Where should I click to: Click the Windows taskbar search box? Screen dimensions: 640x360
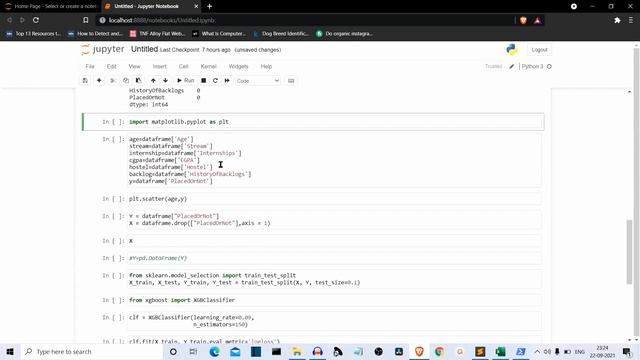(91, 351)
